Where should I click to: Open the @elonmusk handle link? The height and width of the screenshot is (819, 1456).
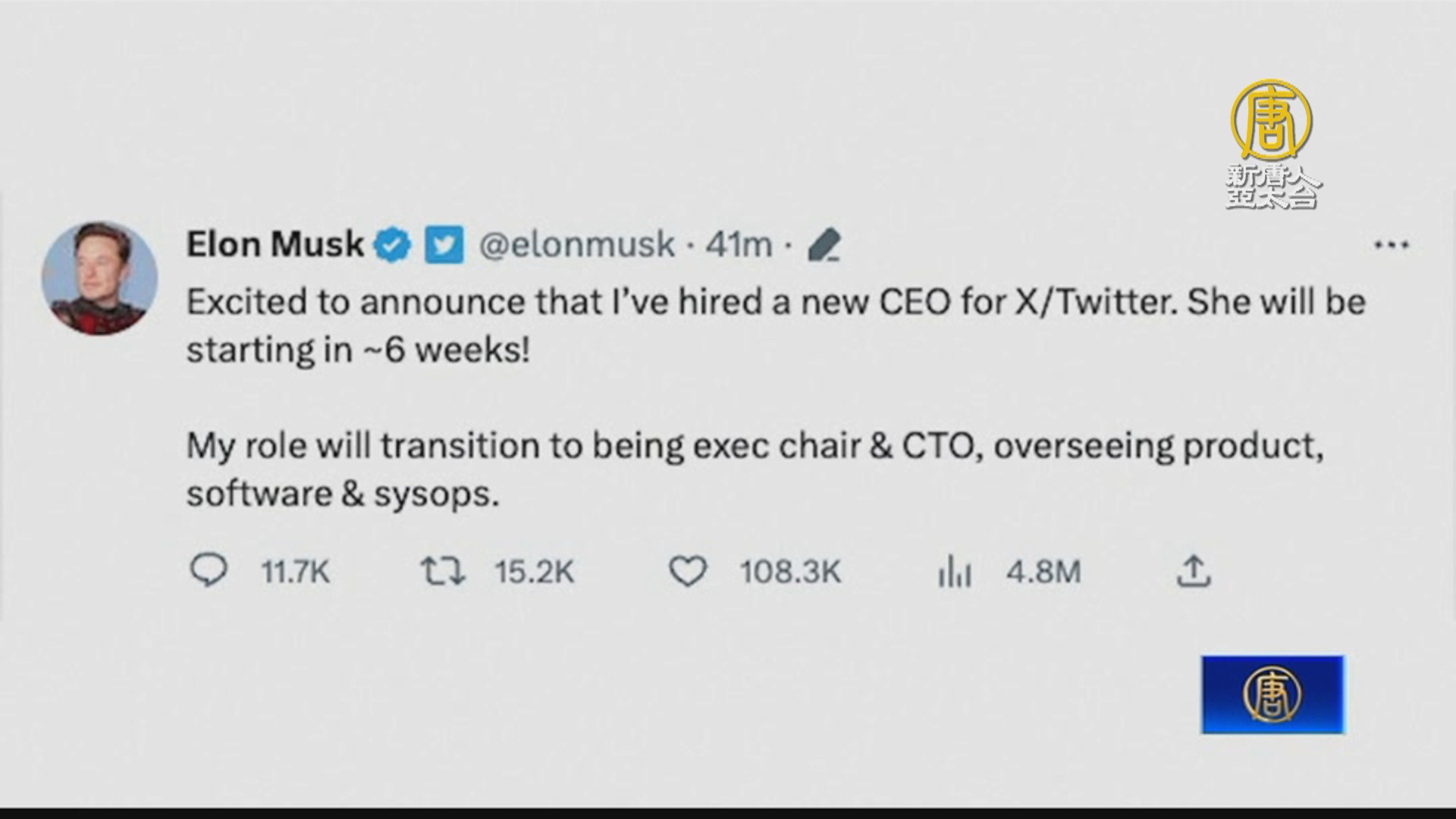tap(577, 245)
